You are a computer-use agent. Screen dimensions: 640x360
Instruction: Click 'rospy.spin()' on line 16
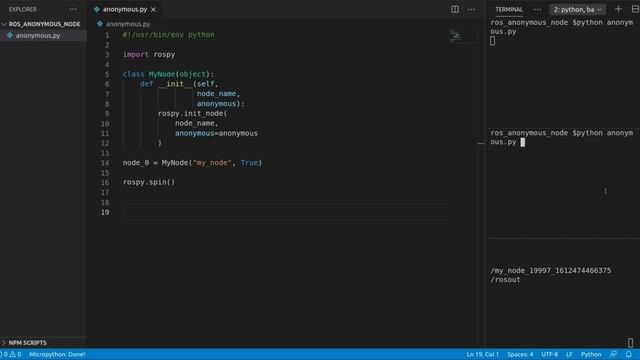pyautogui.click(x=149, y=182)
